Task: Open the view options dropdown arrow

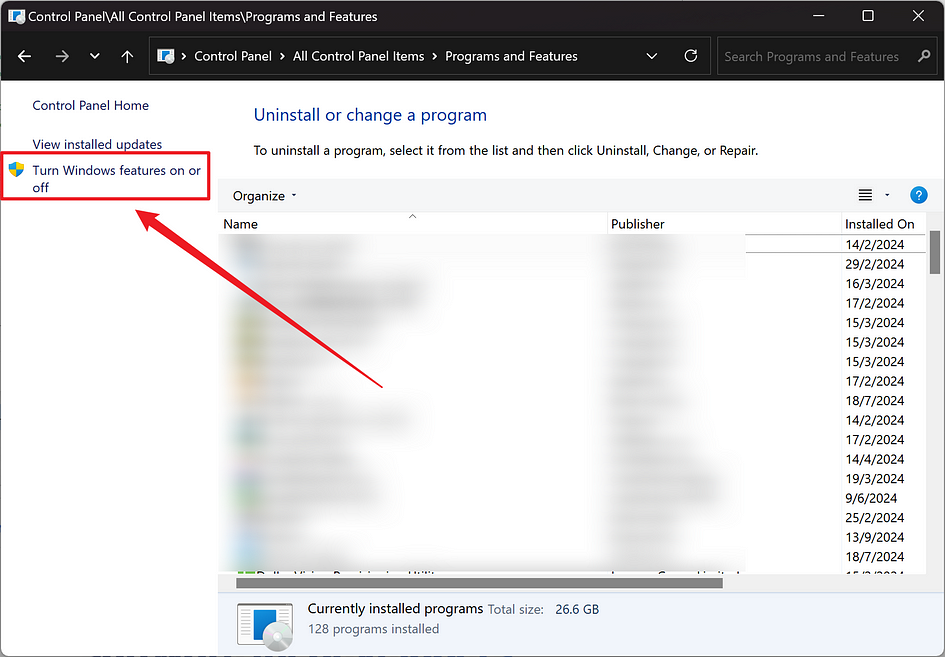Action: click(887, 195)
